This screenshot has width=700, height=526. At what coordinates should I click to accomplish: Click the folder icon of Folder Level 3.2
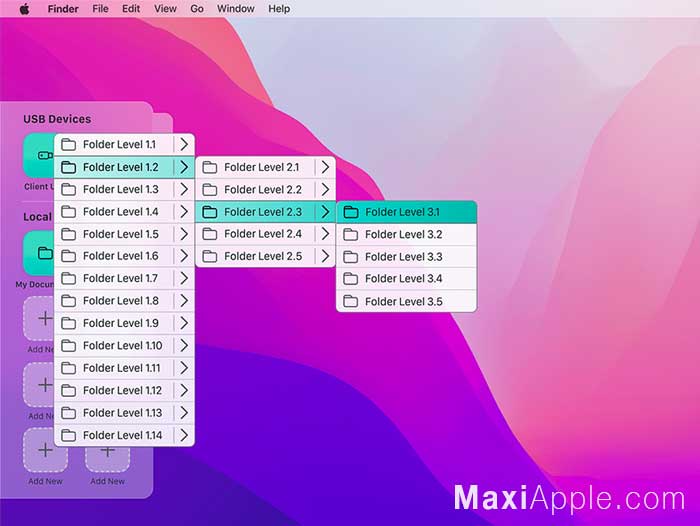tap(350, 234)
